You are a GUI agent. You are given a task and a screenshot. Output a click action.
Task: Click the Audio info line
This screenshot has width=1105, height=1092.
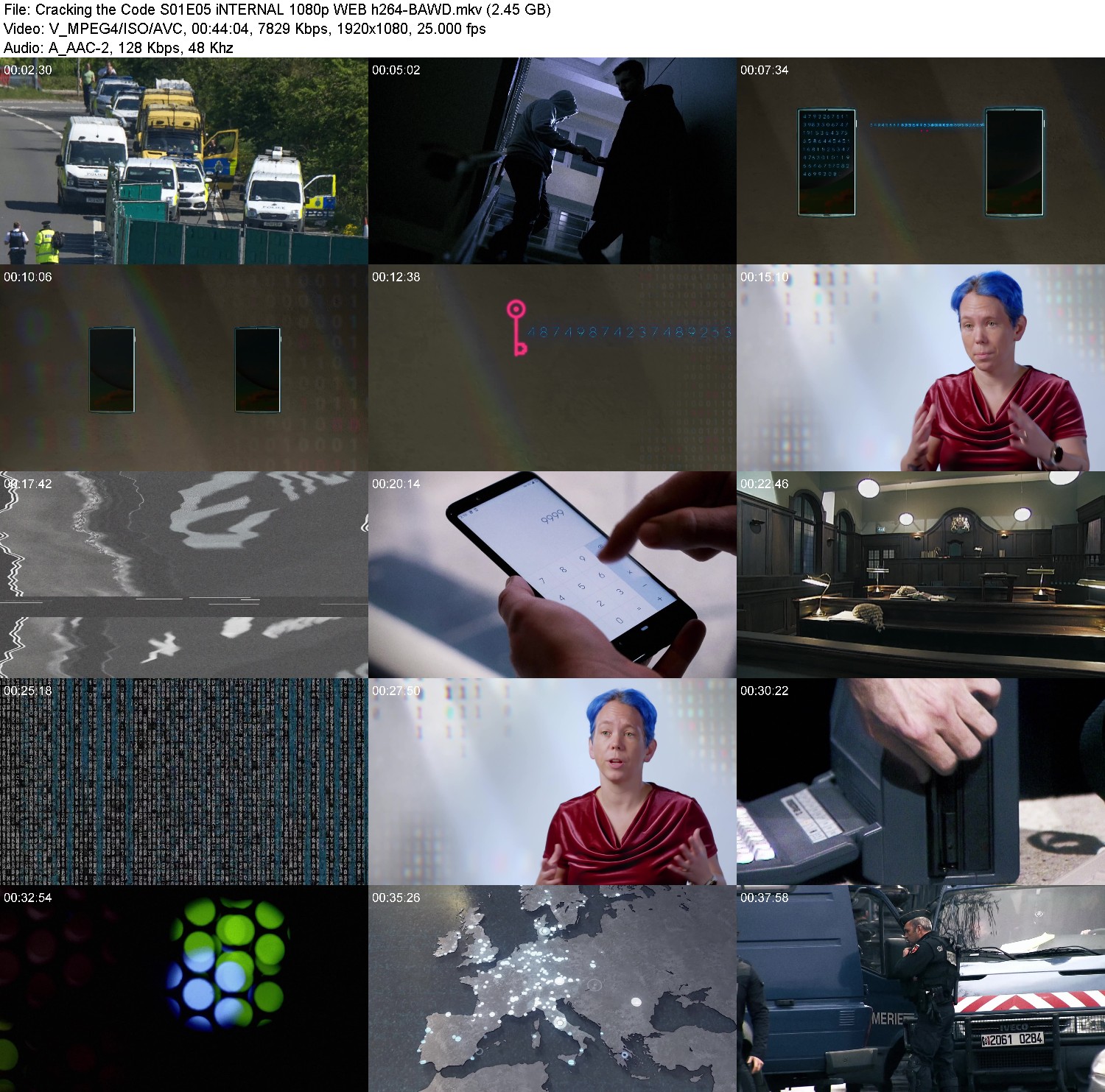tap(119, 48)
